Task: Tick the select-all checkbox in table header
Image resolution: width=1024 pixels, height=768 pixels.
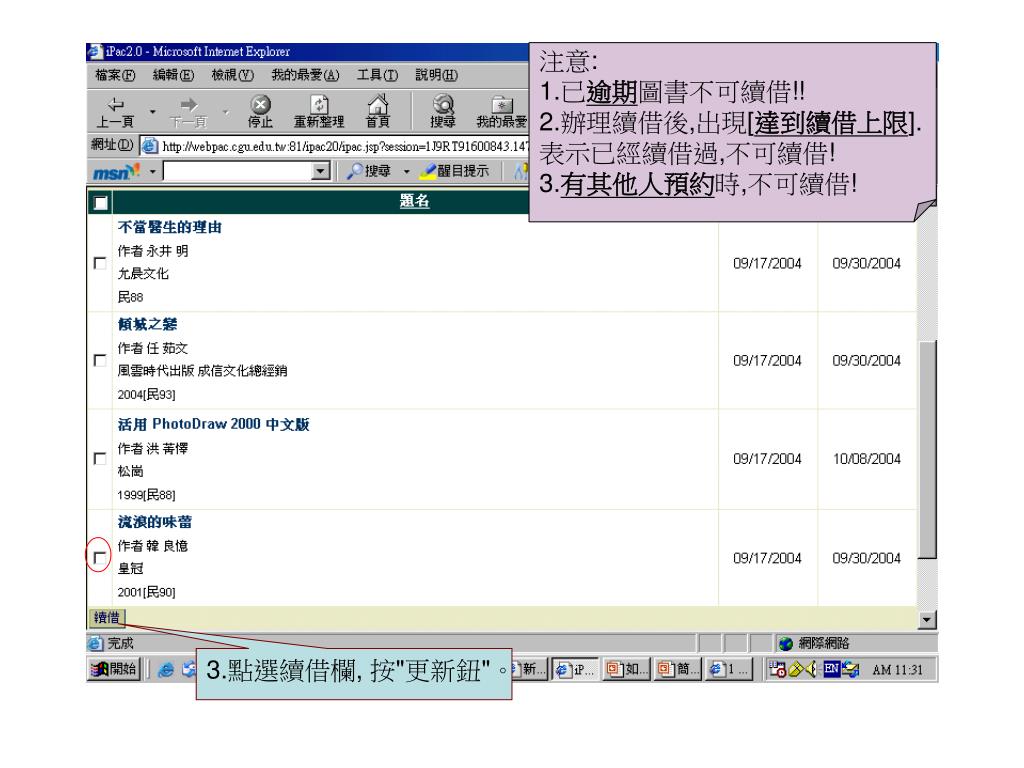Action: pos(101,202)
